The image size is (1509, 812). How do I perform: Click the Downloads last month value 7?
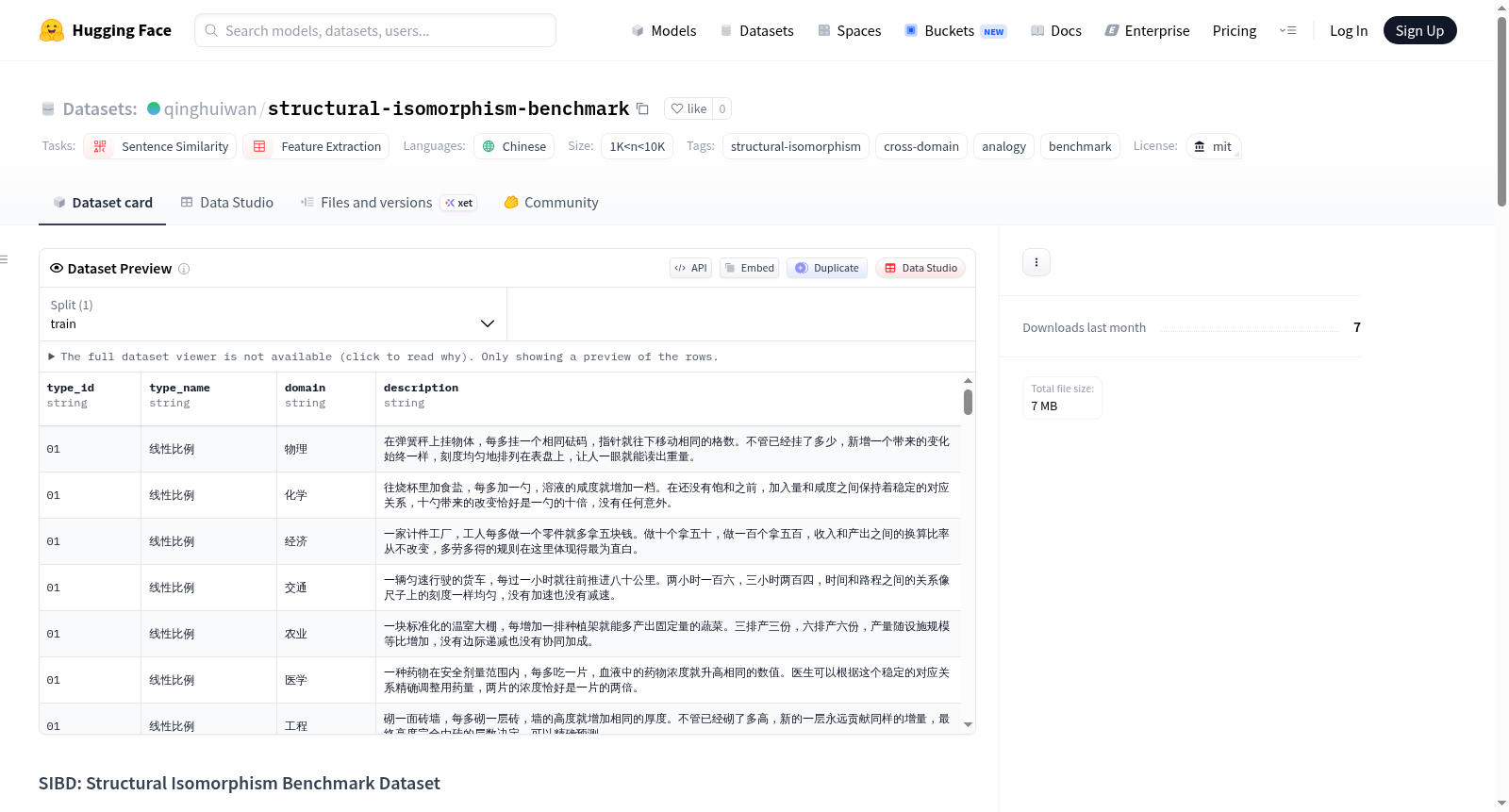(1357, 327)
